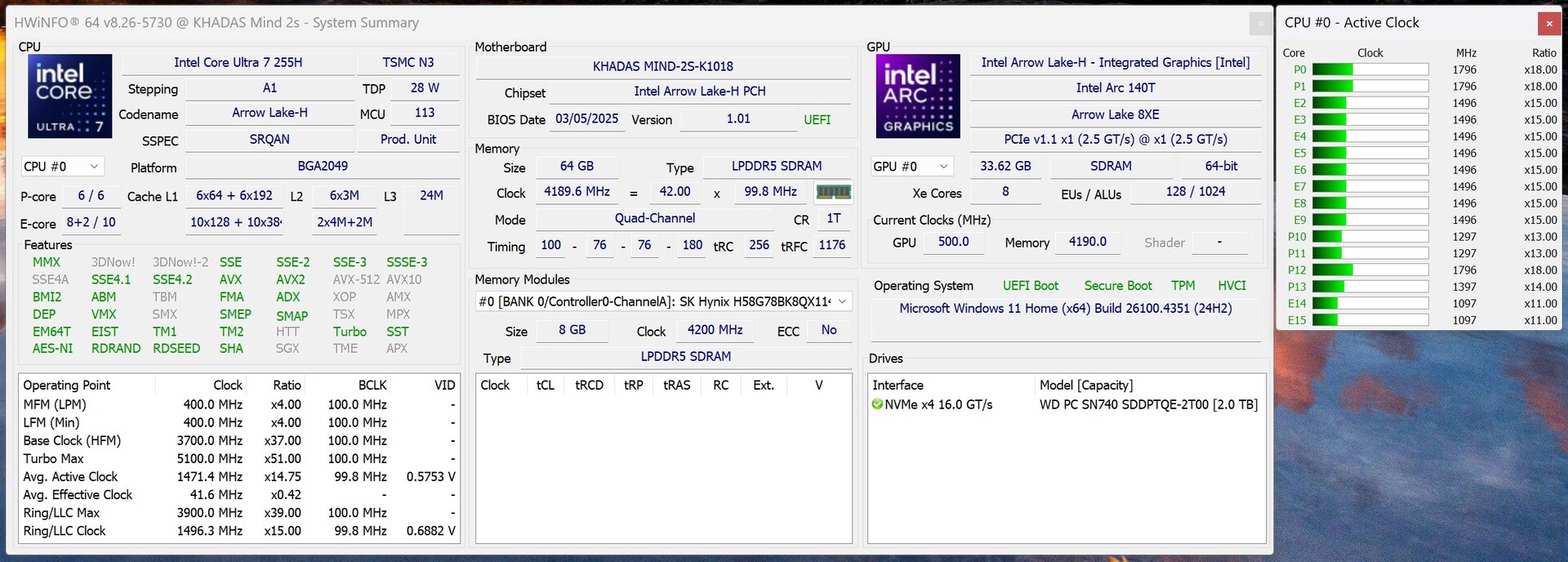This screenshot has width=1568, height=562.
Task: Open the GPU #0 selector dropdown
Action: point(911,167)
